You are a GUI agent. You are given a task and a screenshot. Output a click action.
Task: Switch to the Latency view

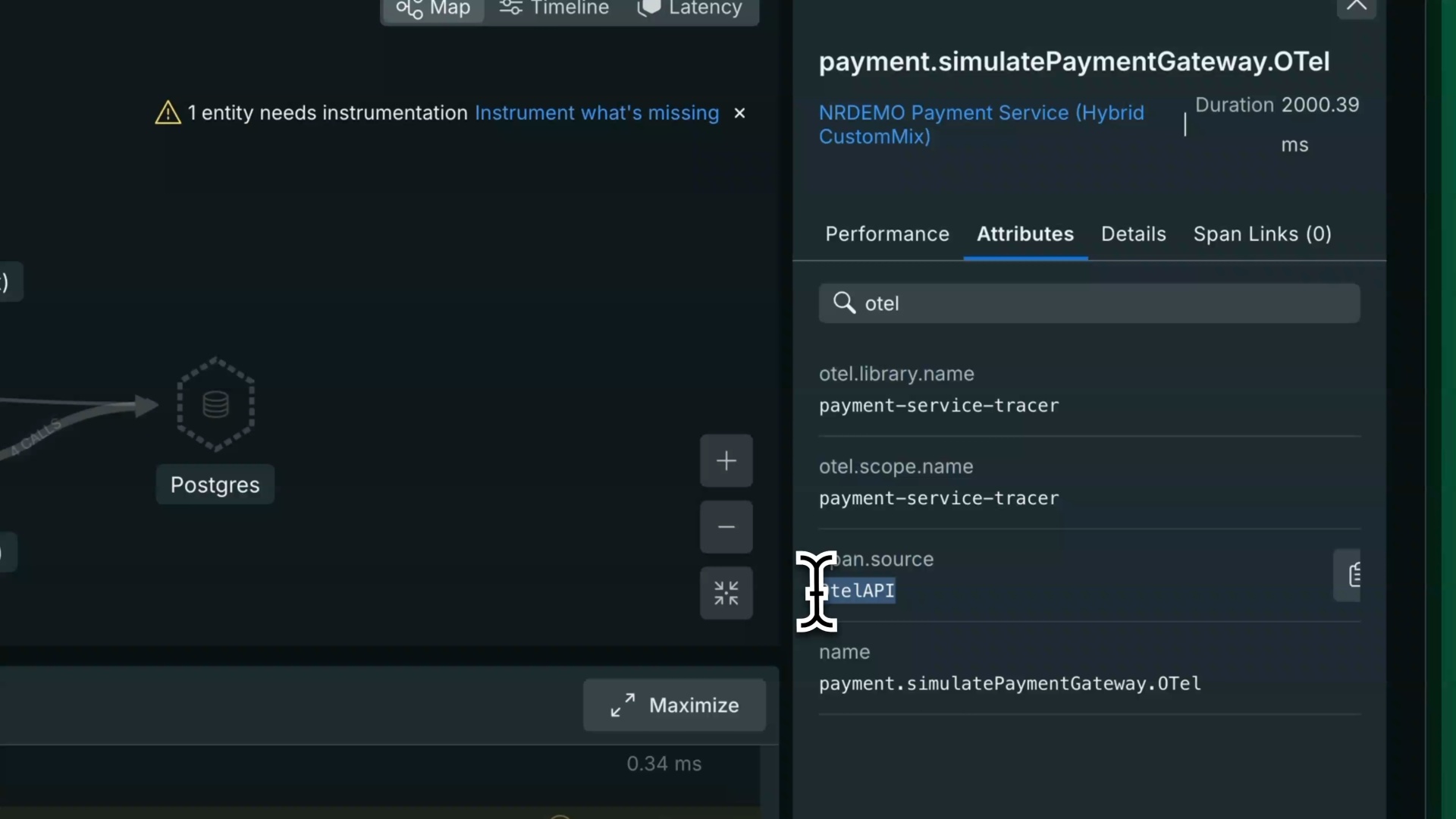[690, 9]
